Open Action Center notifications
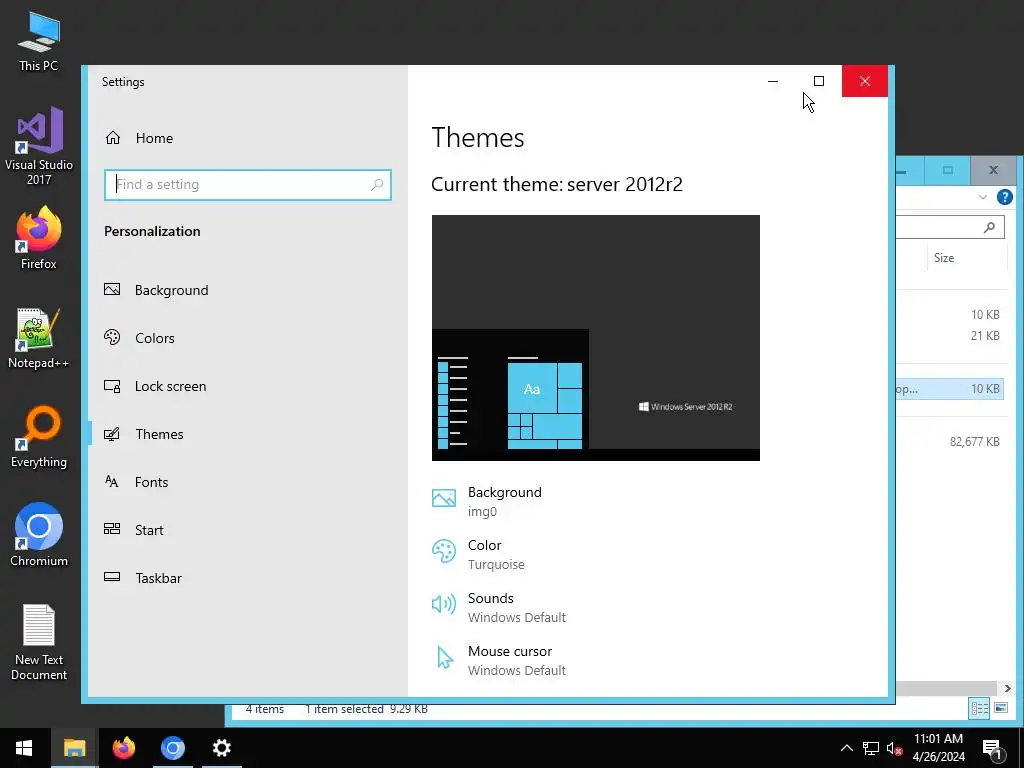 pyautogui.click(x=992, y=748)
